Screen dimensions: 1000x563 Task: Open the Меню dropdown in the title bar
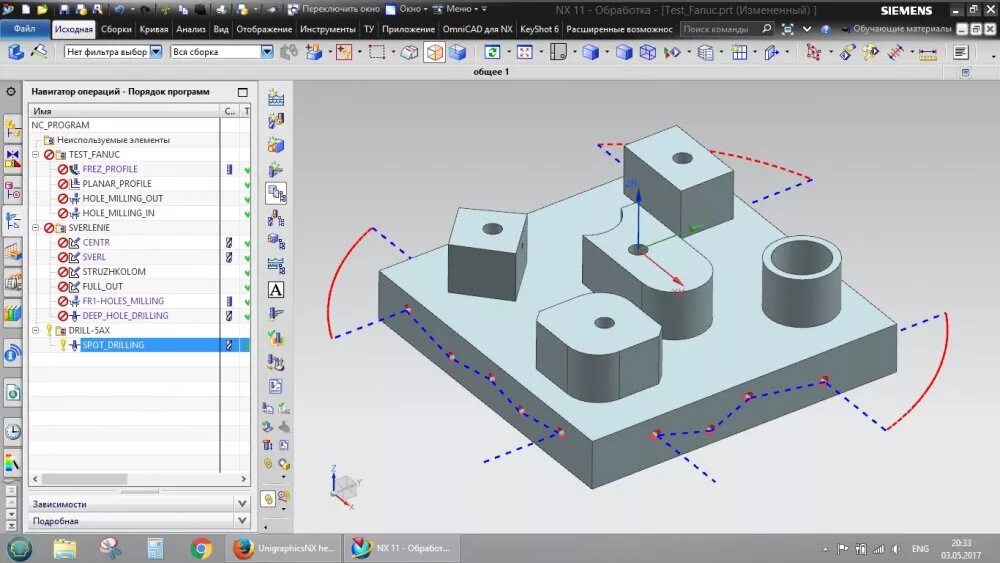click(x=459, y=10)
